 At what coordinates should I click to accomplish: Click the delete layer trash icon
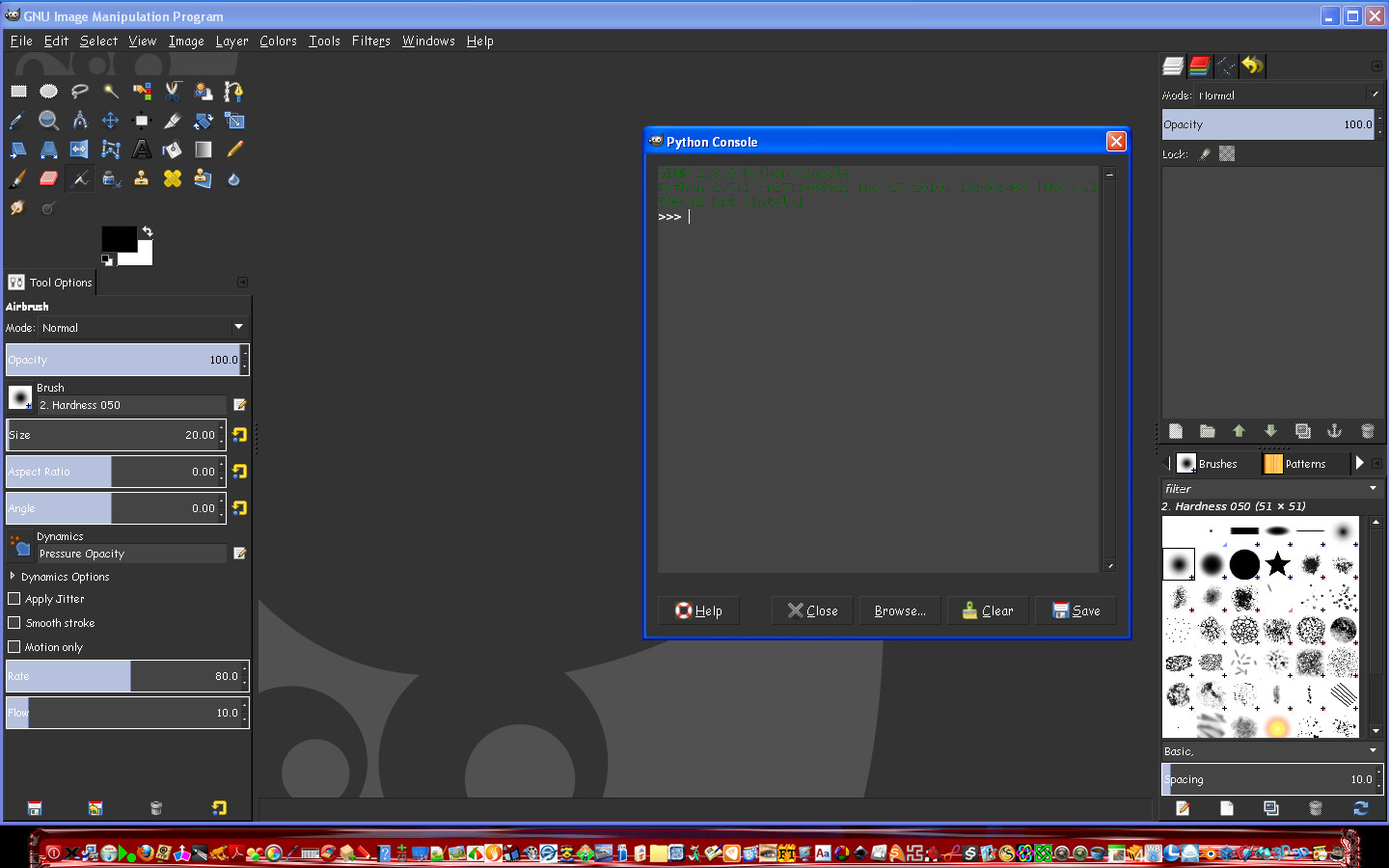click(1367, 431)
